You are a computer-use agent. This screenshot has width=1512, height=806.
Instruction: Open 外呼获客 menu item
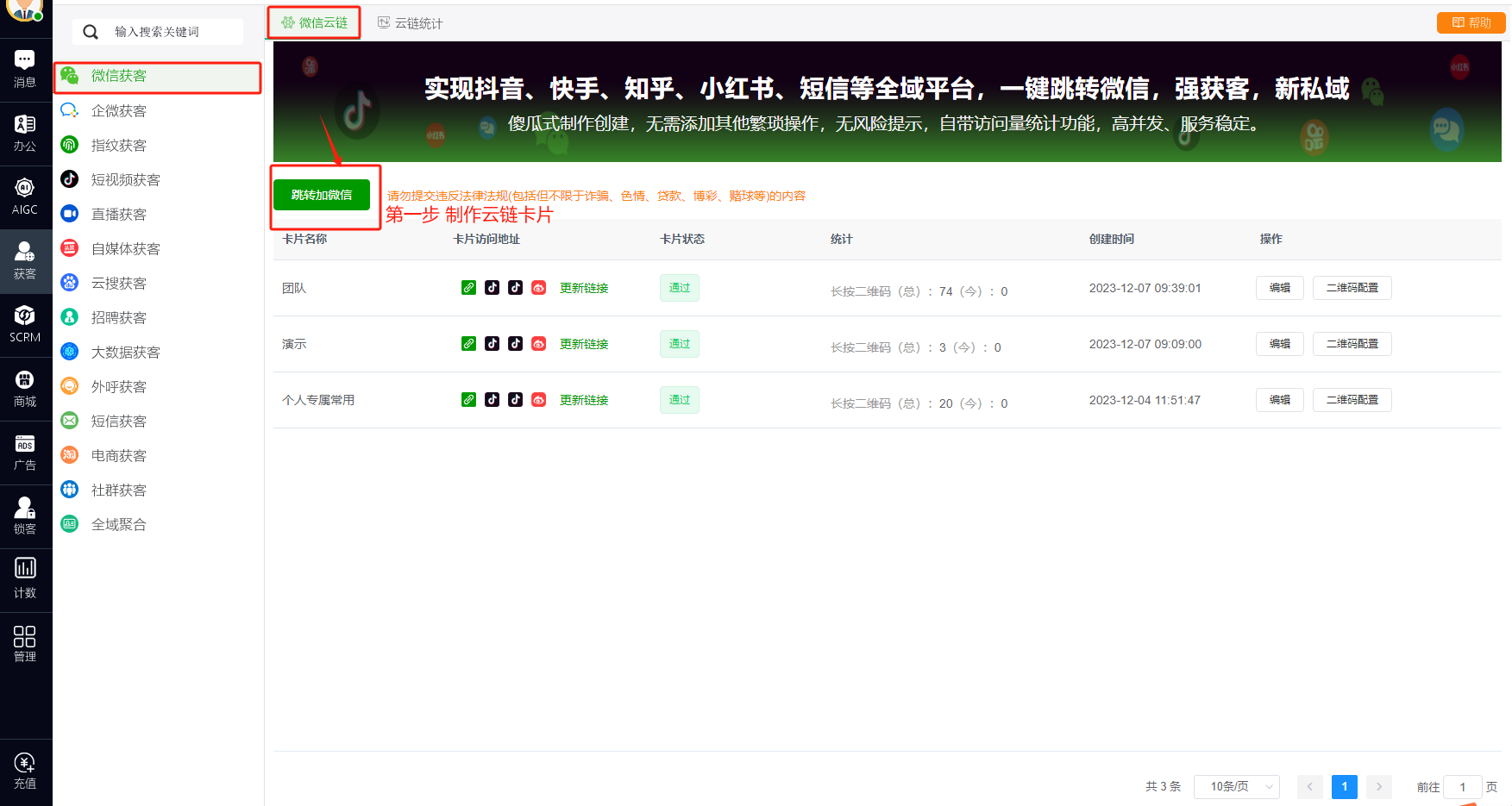pyautogui.click(x=158, y=386)
